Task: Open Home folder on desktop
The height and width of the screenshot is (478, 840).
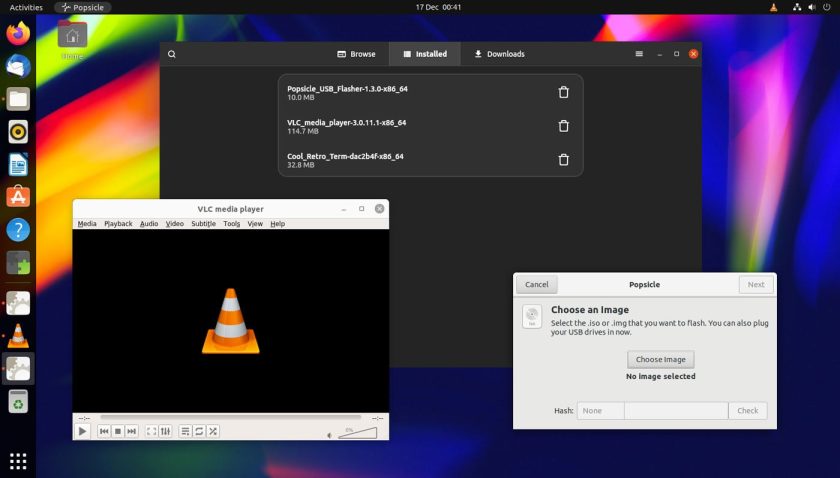Action: point(72,40)
